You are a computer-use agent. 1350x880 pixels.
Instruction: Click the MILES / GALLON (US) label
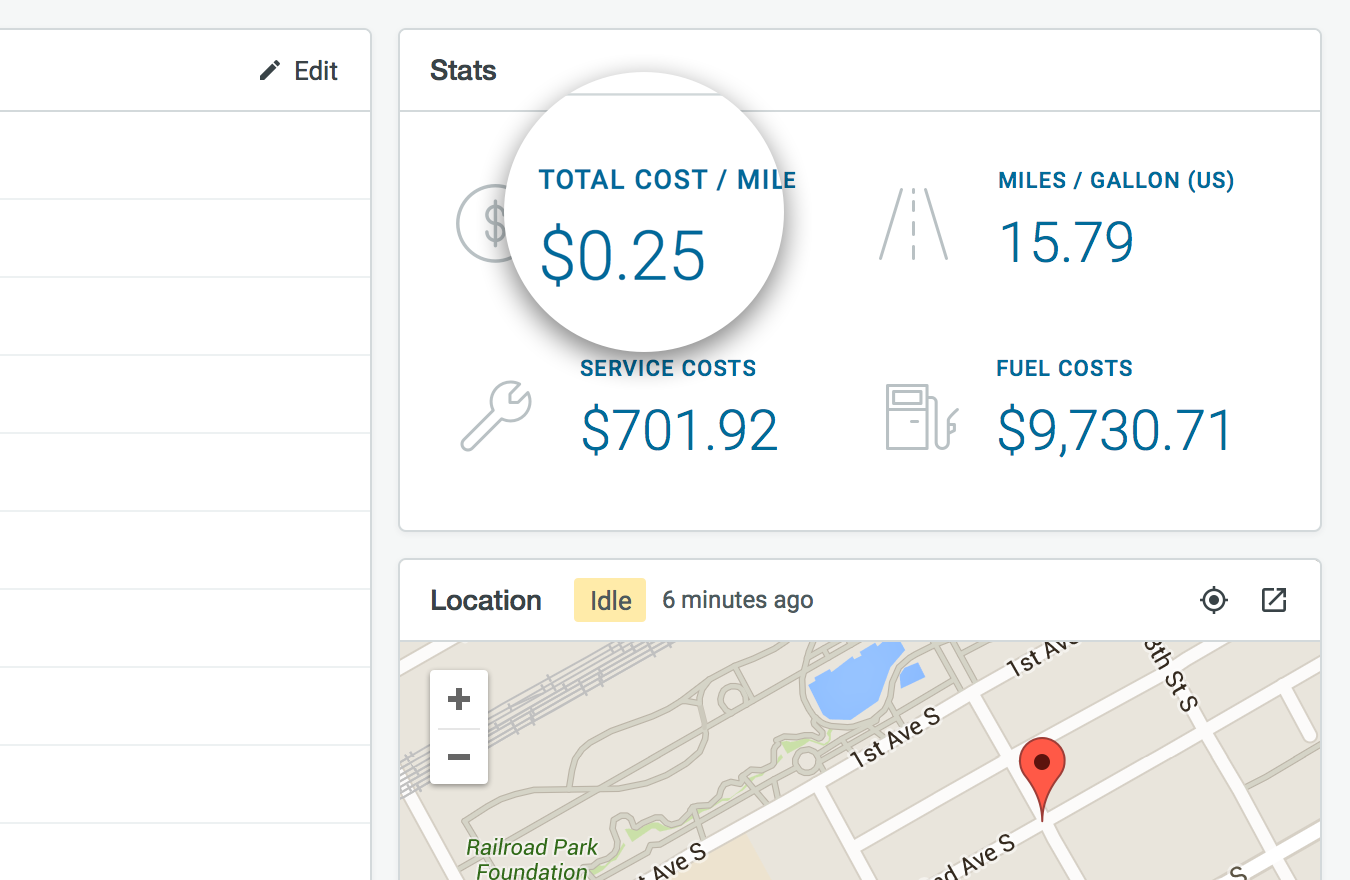click(x=1116, y=181)
